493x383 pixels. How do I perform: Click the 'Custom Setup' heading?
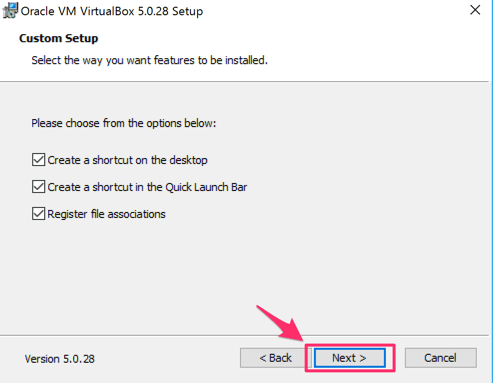(x=59, y=38)
